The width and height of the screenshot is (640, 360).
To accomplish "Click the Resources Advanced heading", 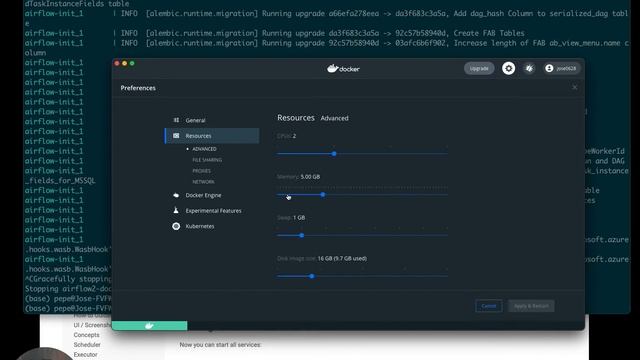I will (313, 118).
